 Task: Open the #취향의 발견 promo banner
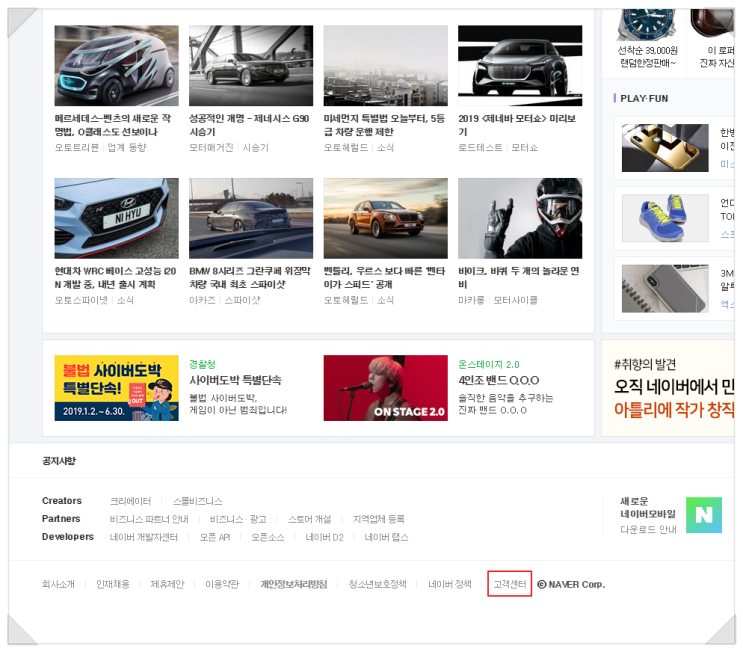click(x=668, y=388)
